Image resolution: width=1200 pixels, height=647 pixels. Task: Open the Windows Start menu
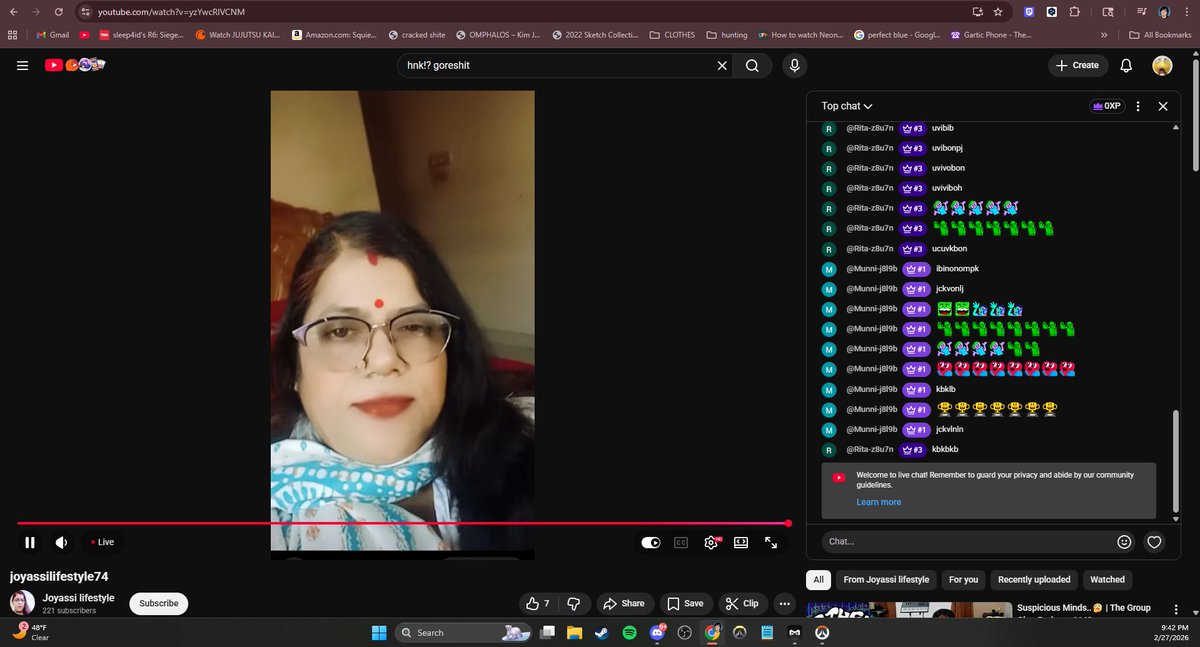pos(380,632)
